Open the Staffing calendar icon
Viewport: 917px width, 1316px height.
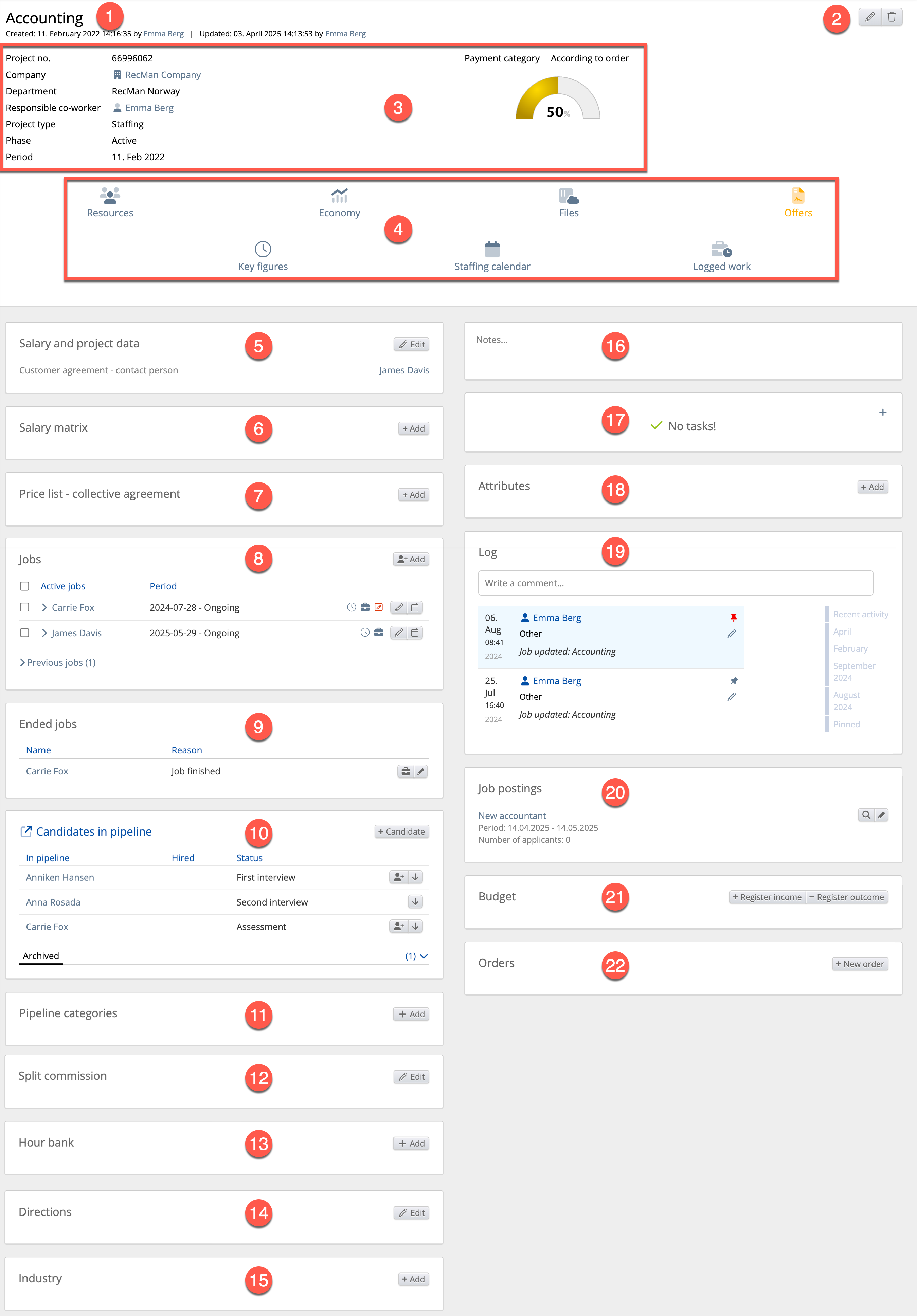[x=491, y=256]
